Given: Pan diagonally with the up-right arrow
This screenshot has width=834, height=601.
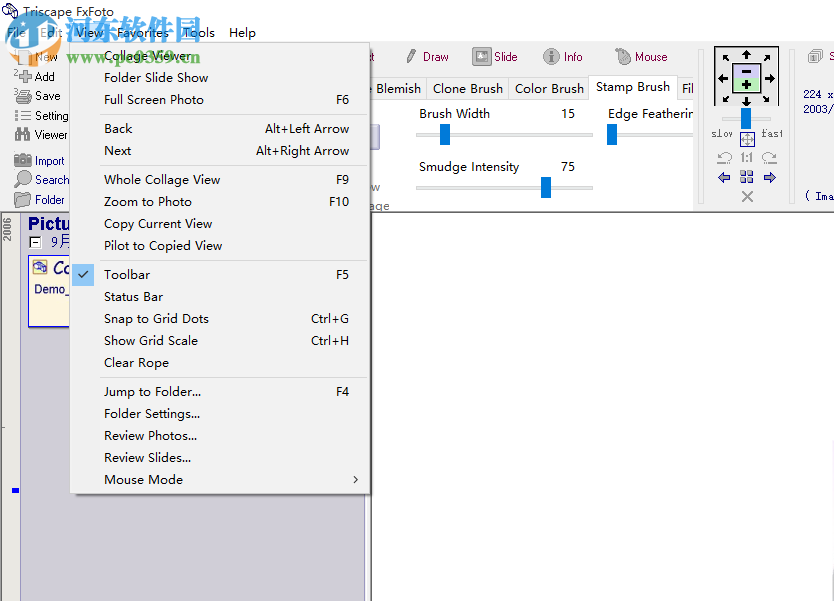Looking at the screenshot, I should pos(766,57).
